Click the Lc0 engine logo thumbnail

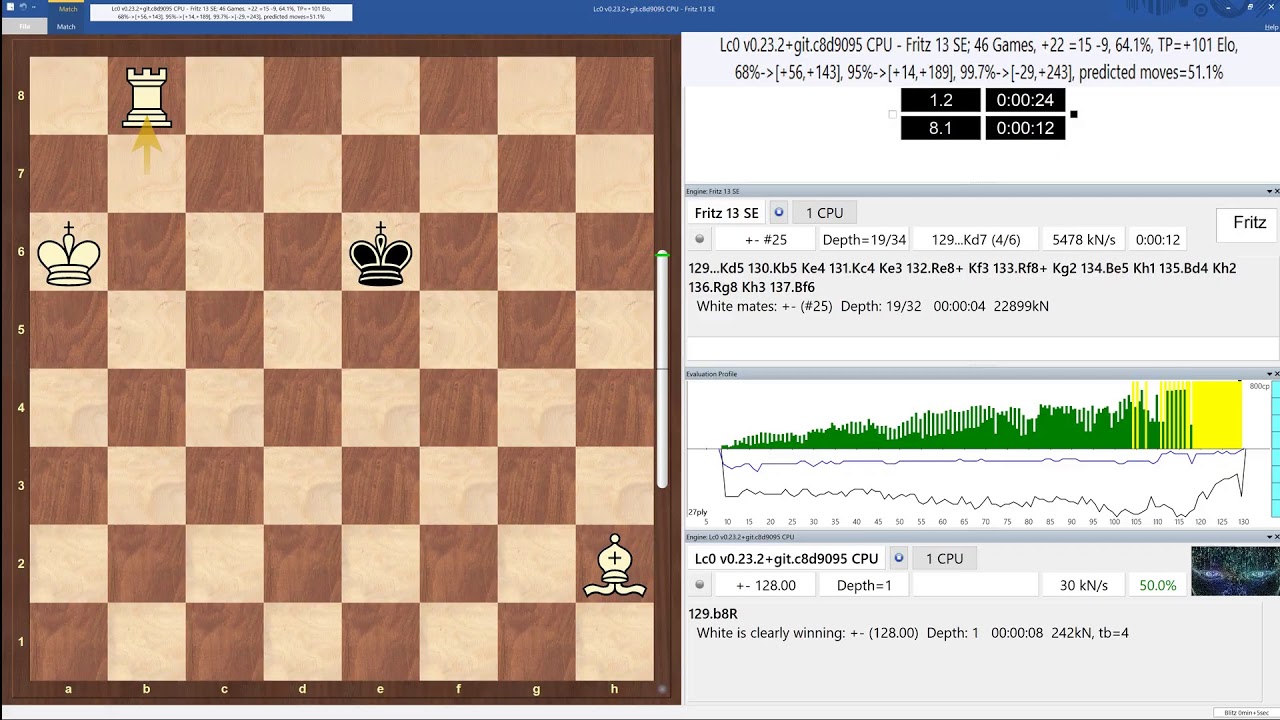1235,571
